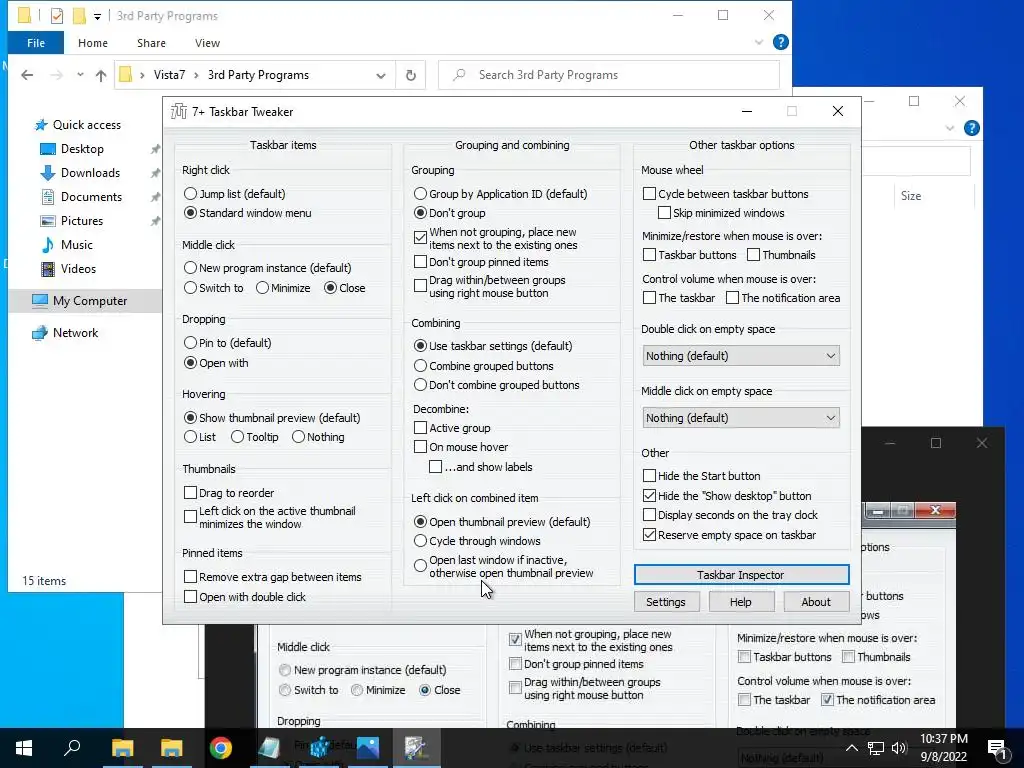Viewport: 1024px width, 768px height.
Task: Open Pictures in navigation pane
Action: click(82, 221)
